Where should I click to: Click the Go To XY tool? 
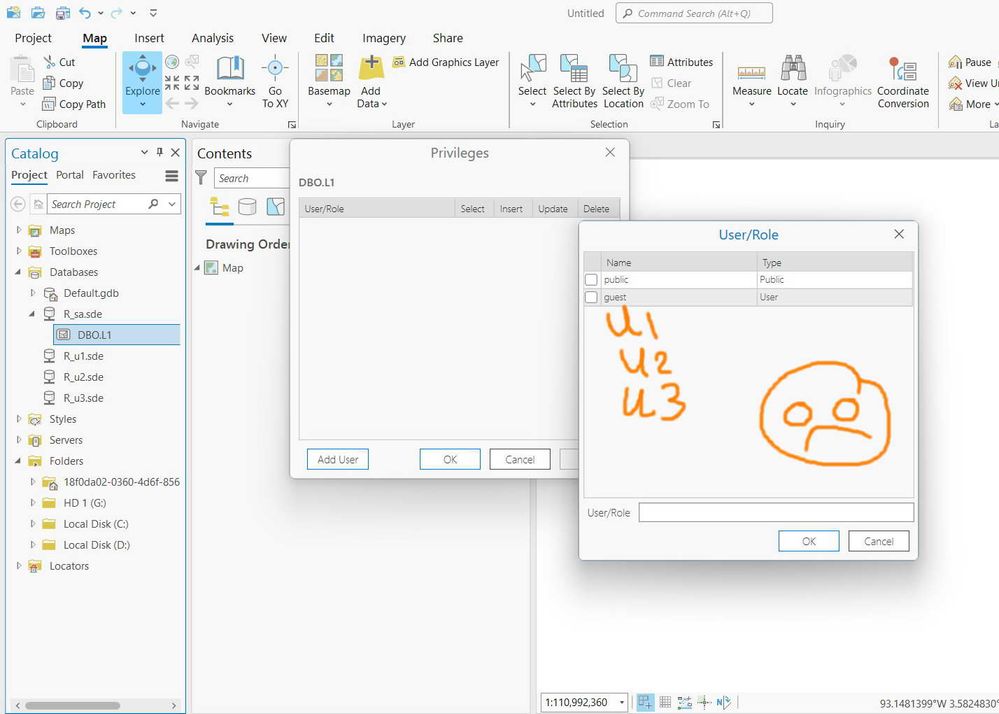point(275,82)
